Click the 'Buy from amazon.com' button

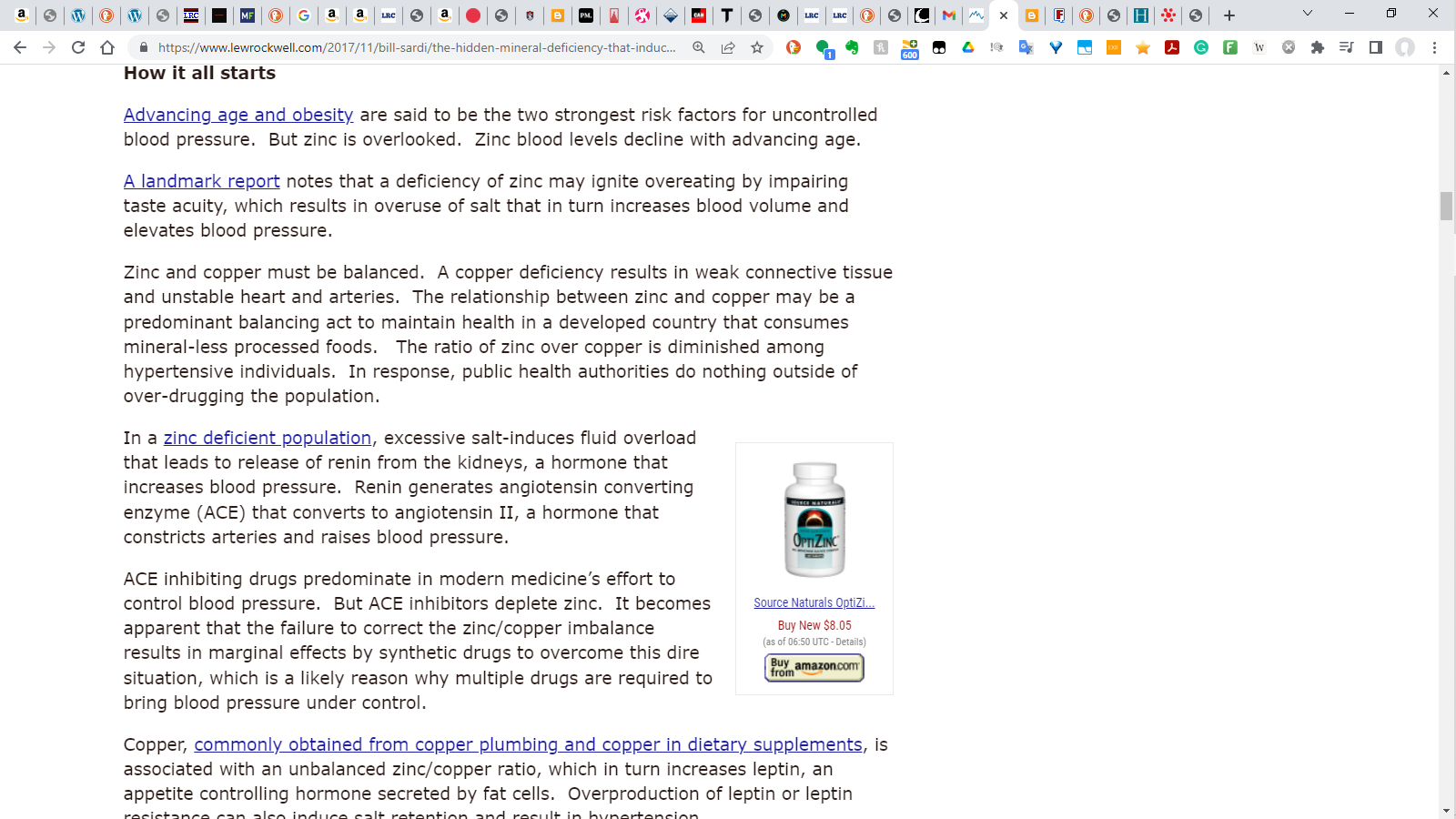click(x=814, y=668)
